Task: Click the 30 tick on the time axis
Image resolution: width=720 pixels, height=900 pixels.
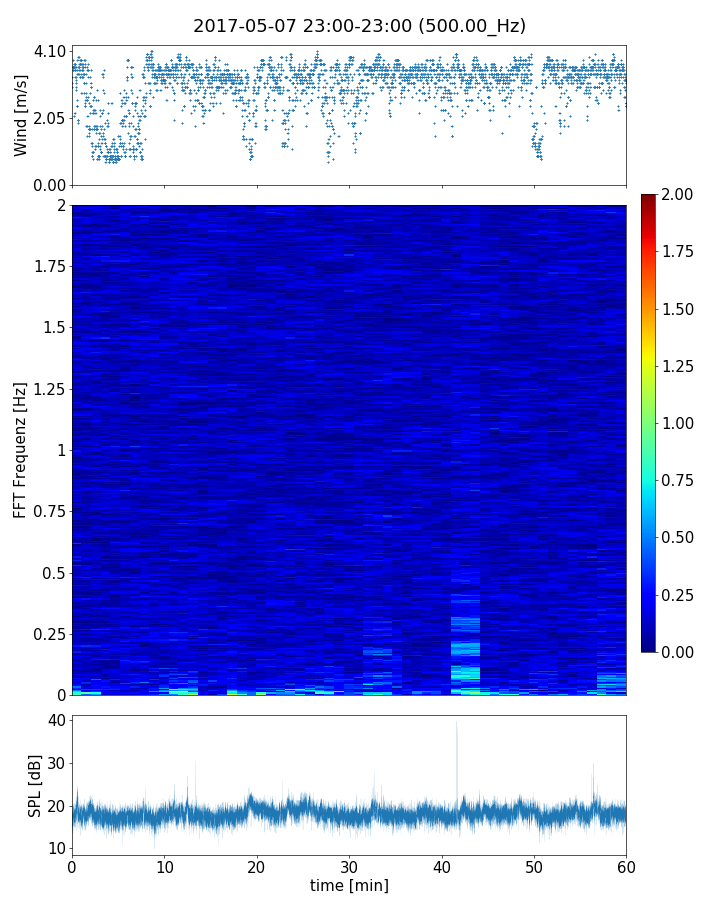Action: [x=349, y=865]
